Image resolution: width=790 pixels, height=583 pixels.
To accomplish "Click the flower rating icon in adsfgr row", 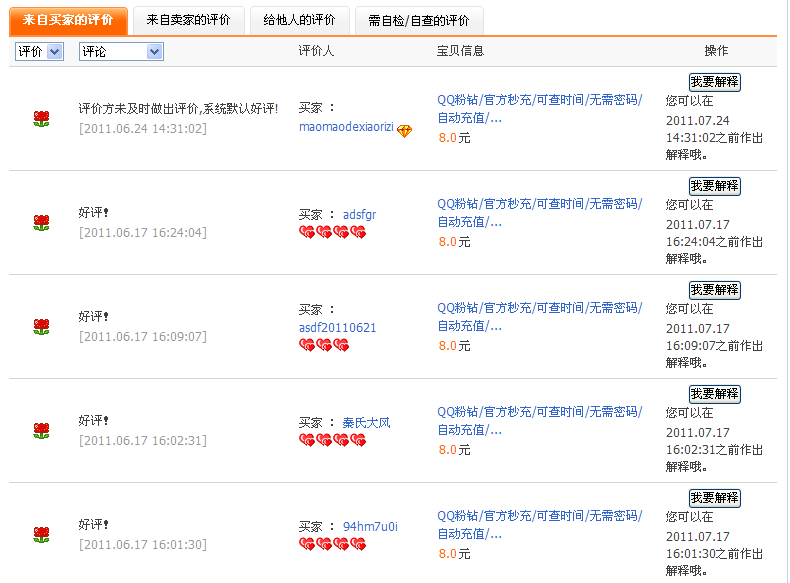I will click(x=41, y=223).
